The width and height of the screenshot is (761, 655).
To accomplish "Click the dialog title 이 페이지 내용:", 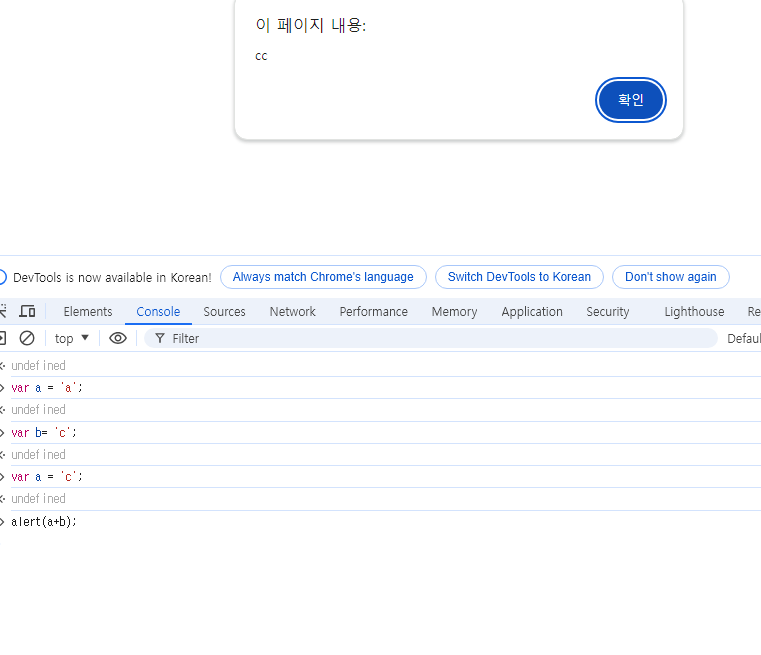I will [311, 25].
